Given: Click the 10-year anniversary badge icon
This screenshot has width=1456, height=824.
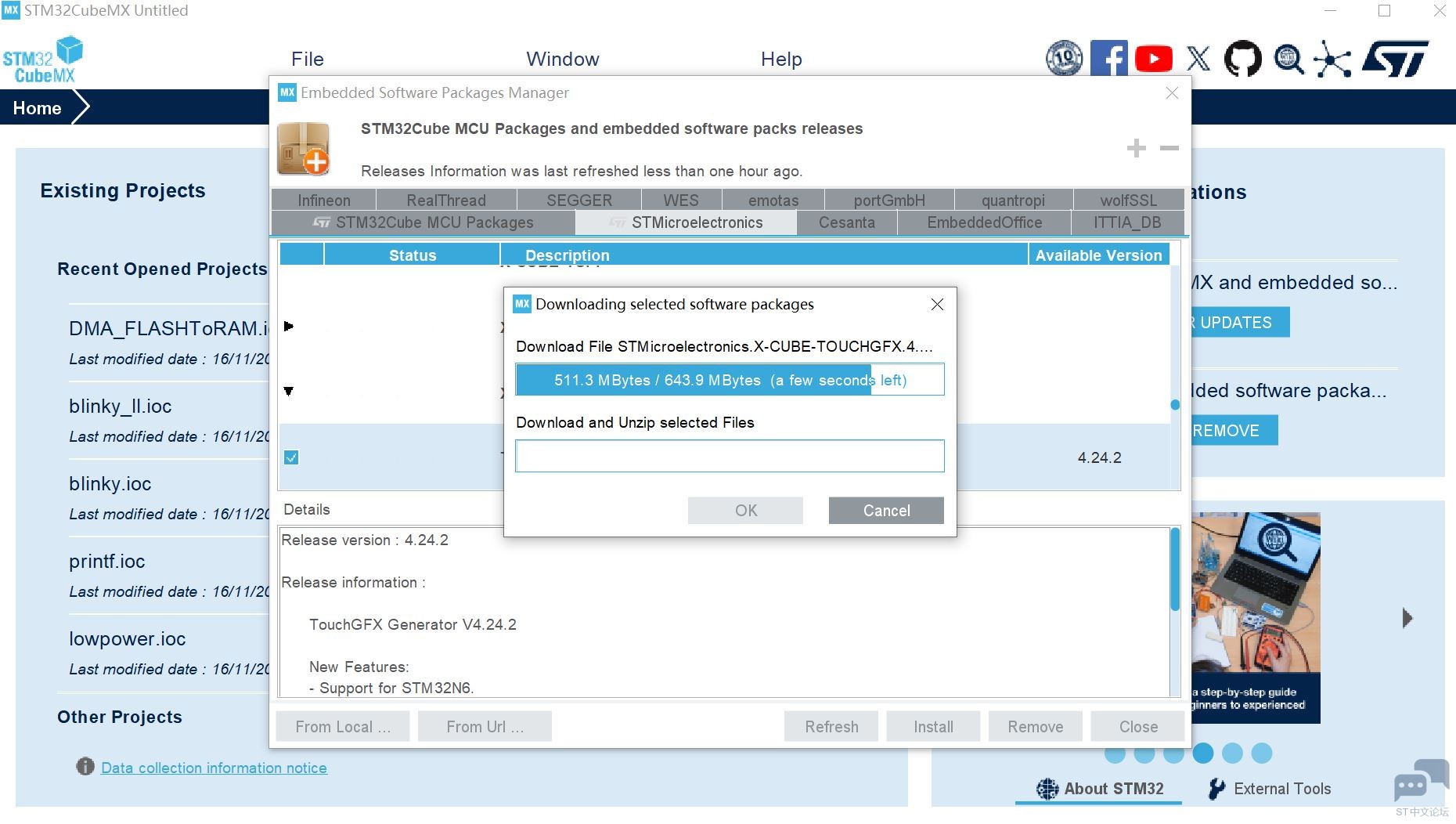Looking at the screenshot, I should [1065, 58].
